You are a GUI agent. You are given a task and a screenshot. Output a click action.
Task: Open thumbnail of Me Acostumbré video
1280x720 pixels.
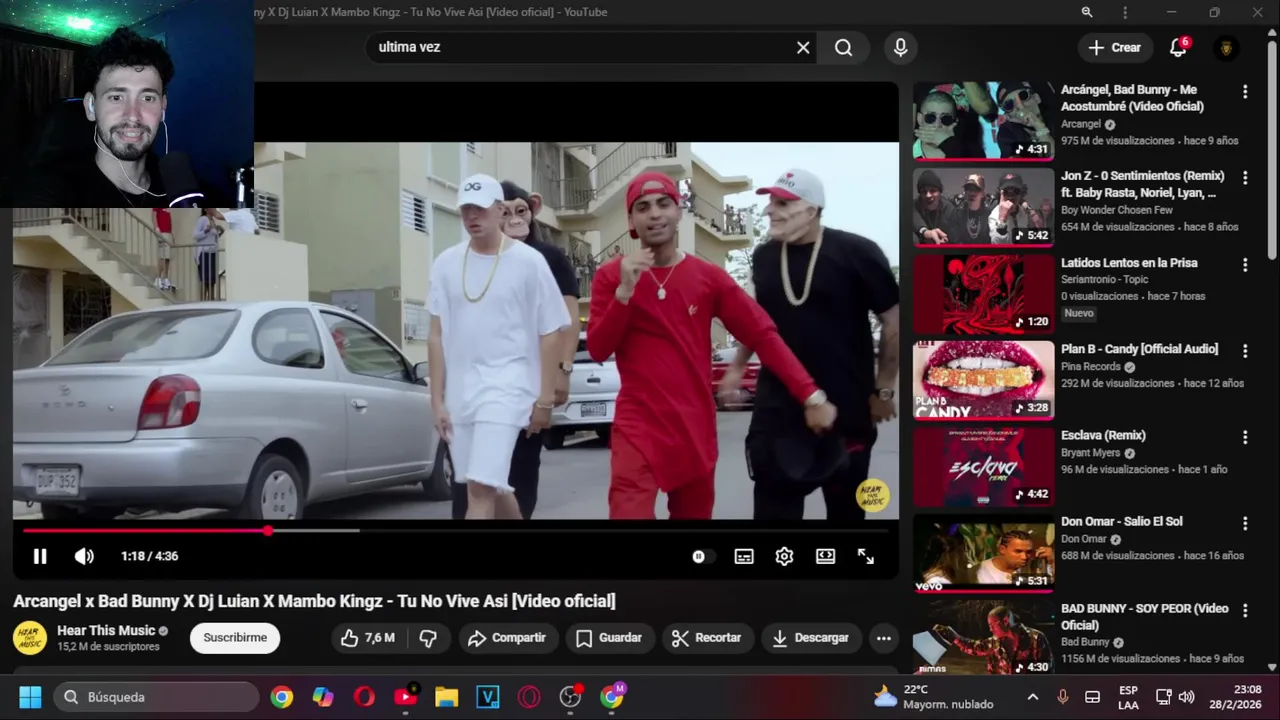tap(983, 121)
